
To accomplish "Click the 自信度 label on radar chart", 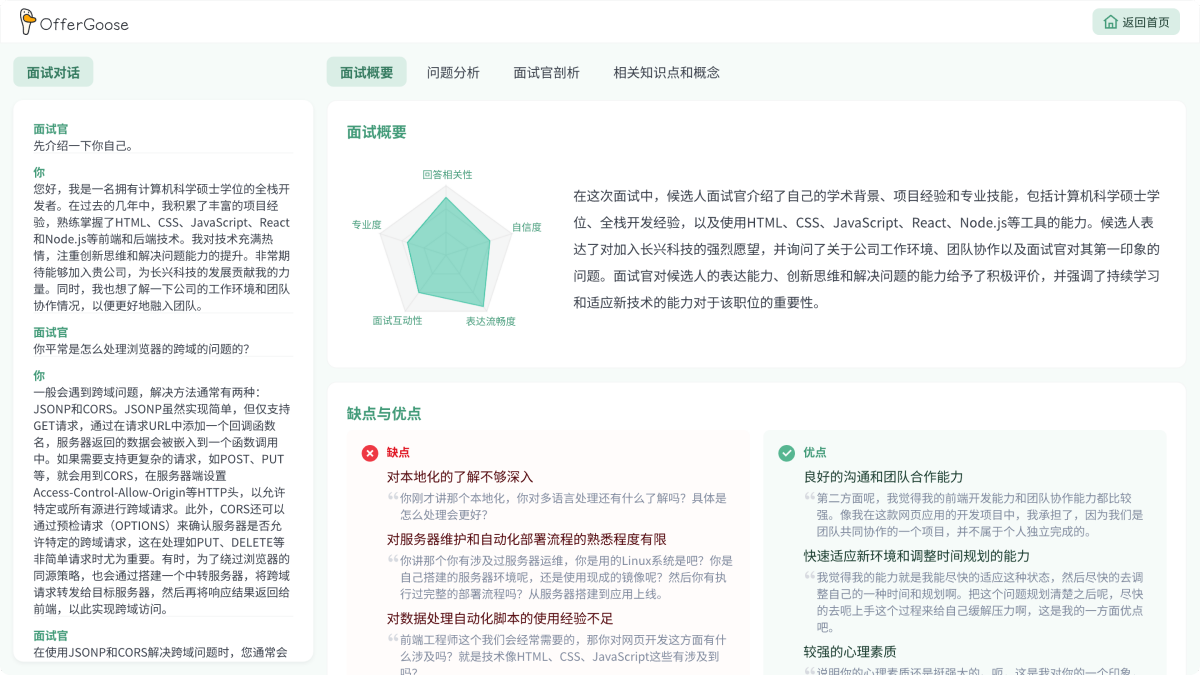I will point(527,227).
